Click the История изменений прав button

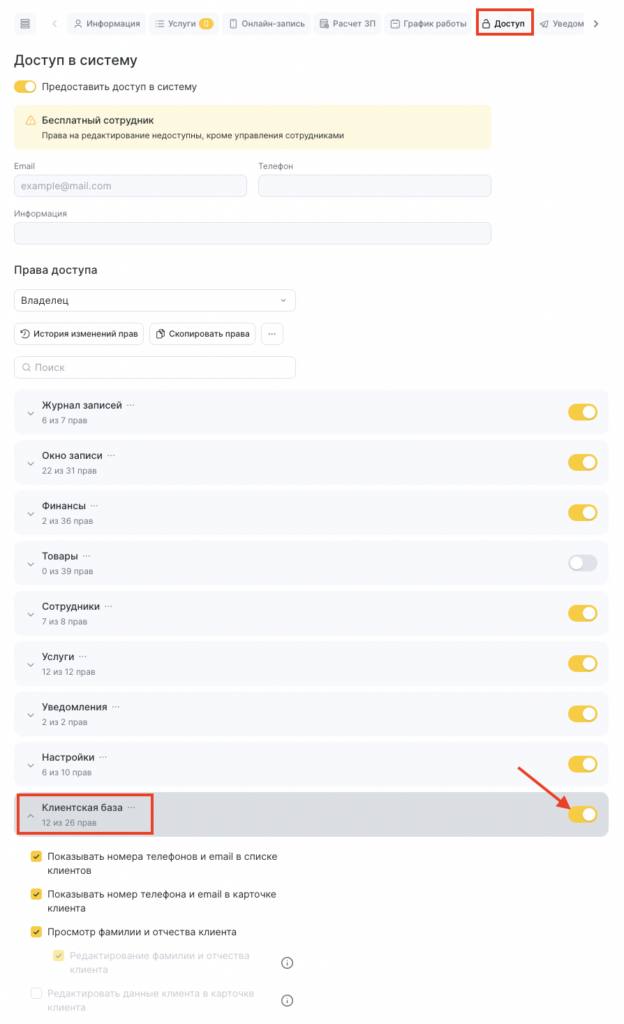click(x=79, y=334)
